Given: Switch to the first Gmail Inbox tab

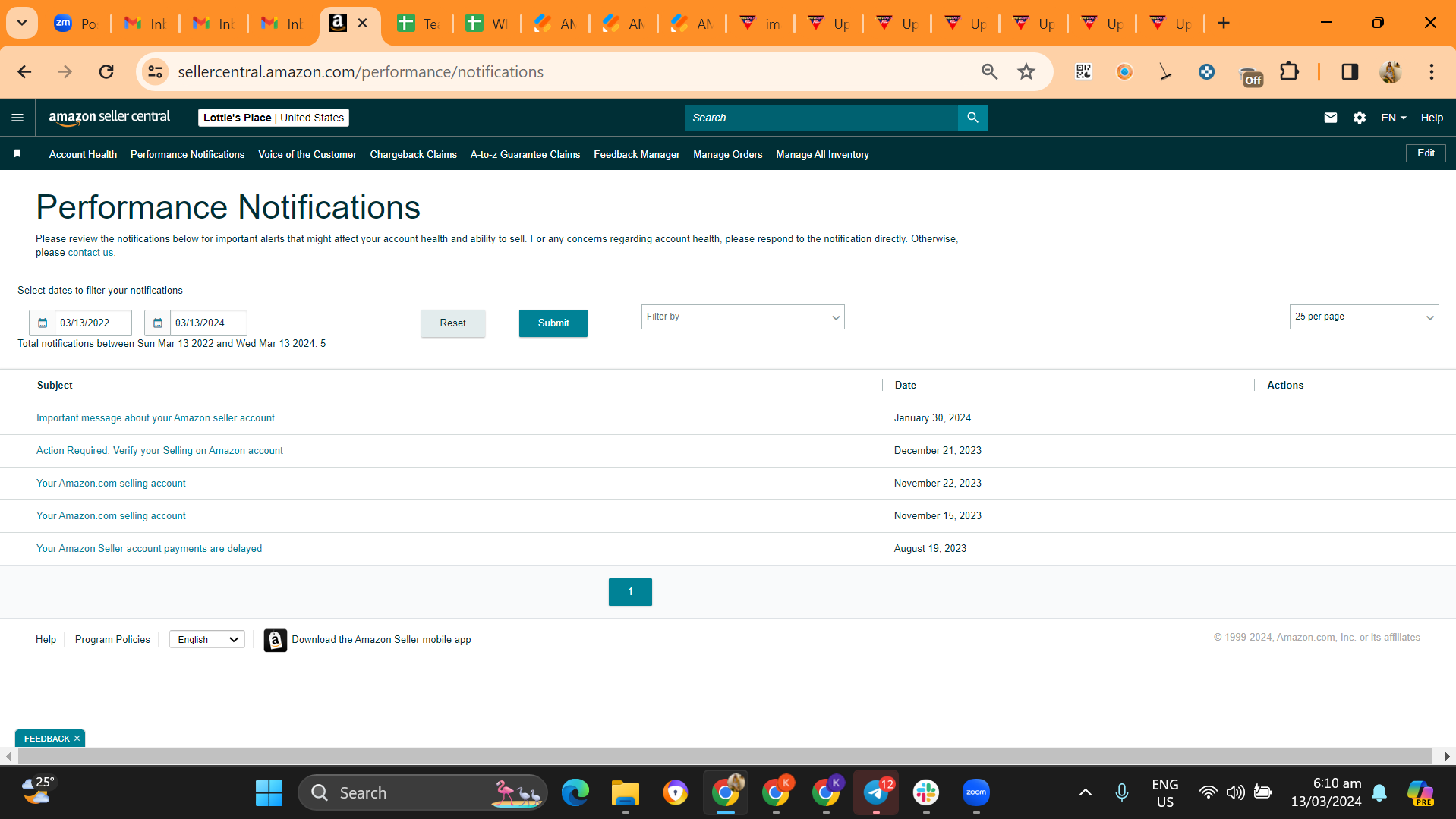Looking at the screenshot, I should pos(146,24).
